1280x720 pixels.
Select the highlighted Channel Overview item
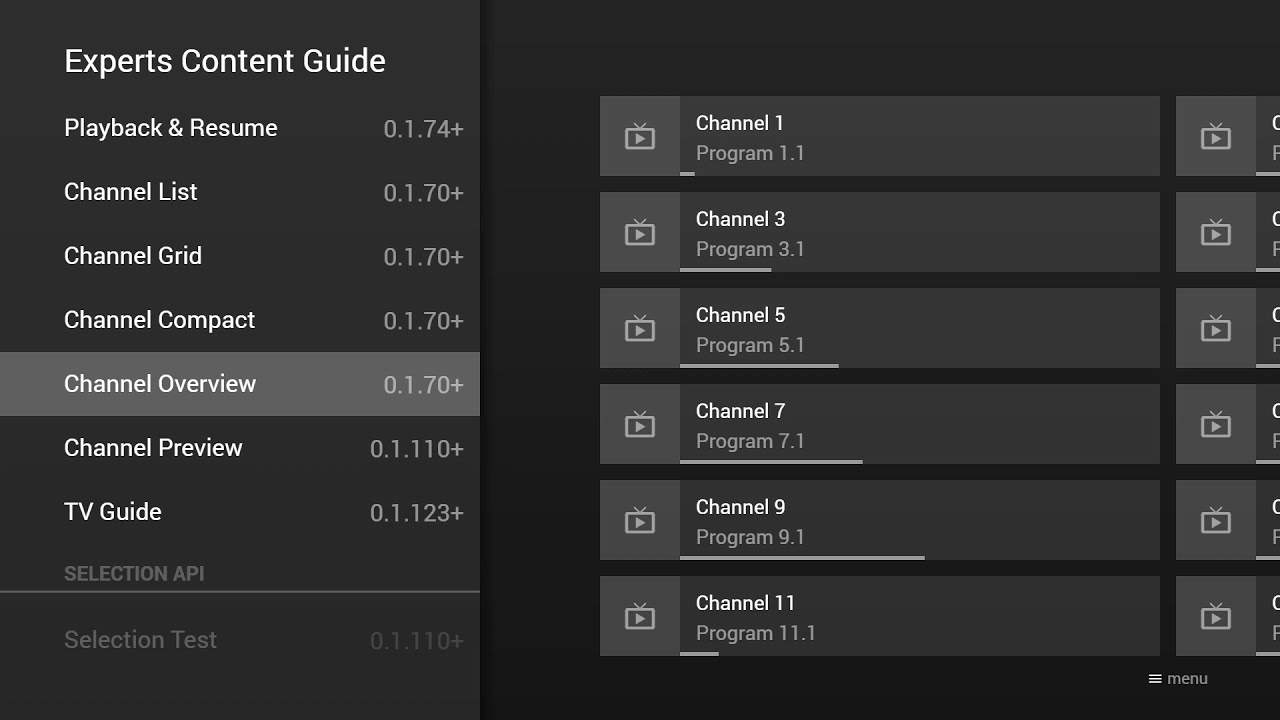[x=240, y=384]
